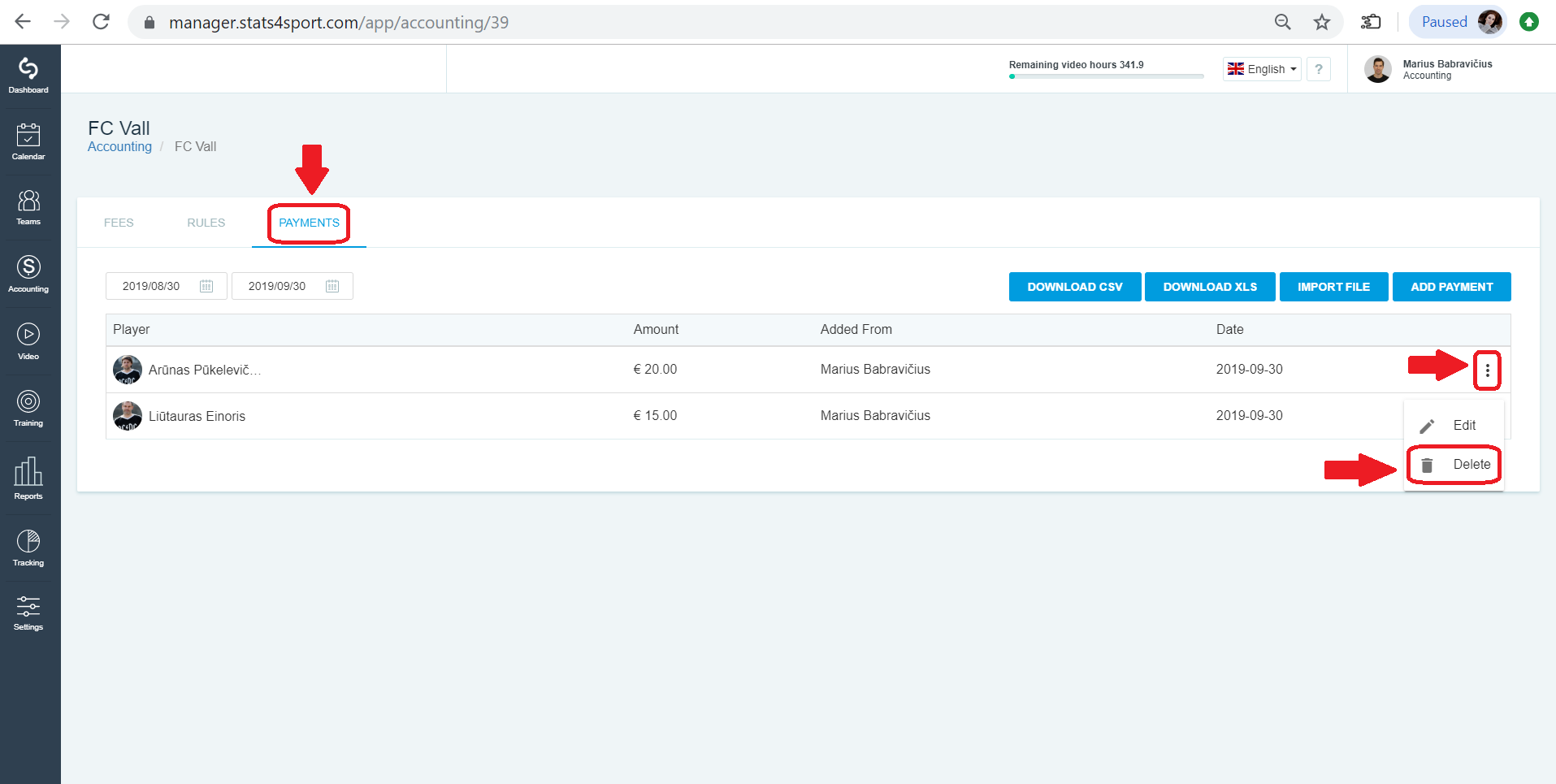Click the remaining video hours progress bar
The image size is (1556, 784).
[1106, 76]
